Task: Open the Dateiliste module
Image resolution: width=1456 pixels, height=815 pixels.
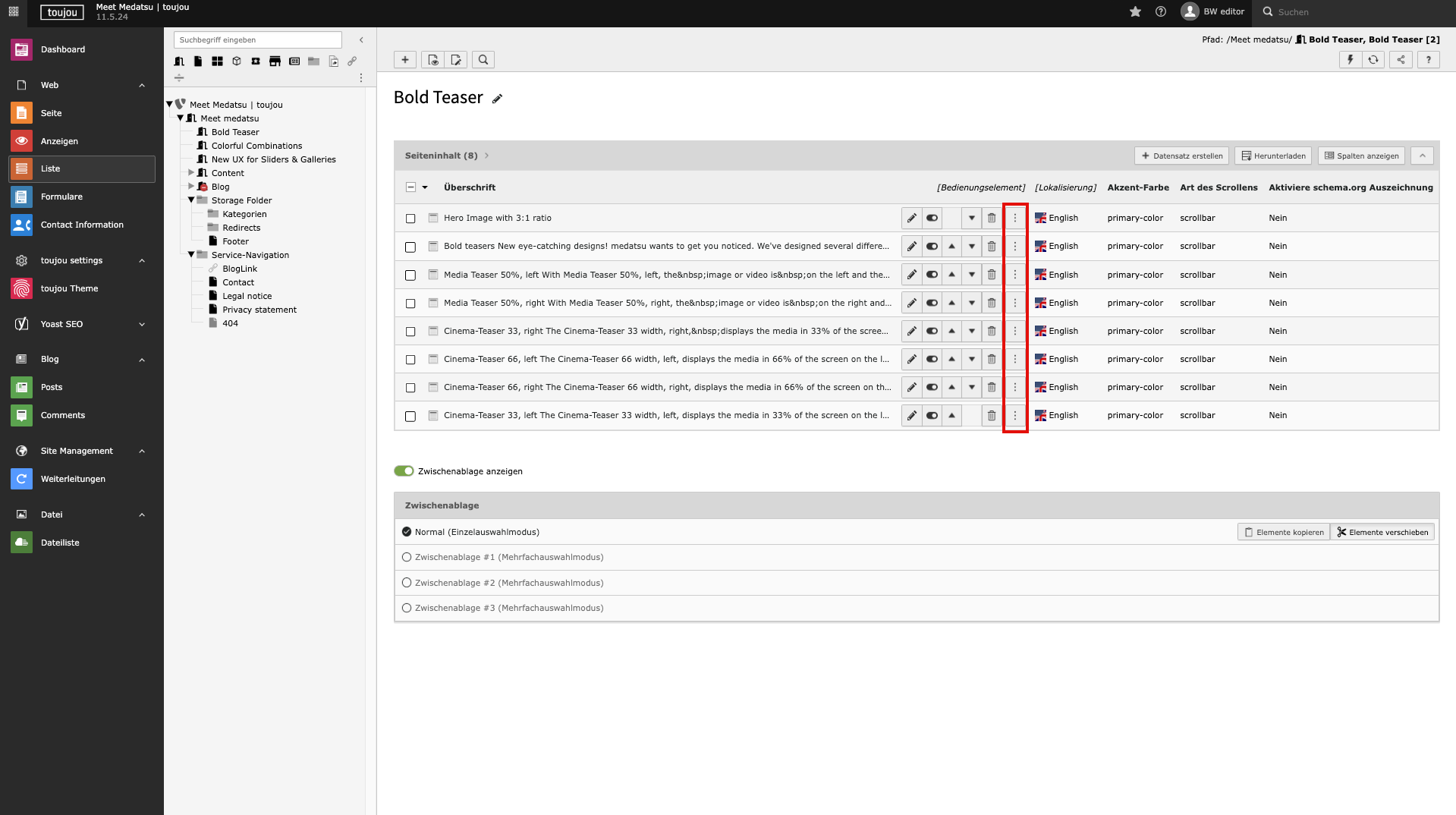Action: pos(60,543)
